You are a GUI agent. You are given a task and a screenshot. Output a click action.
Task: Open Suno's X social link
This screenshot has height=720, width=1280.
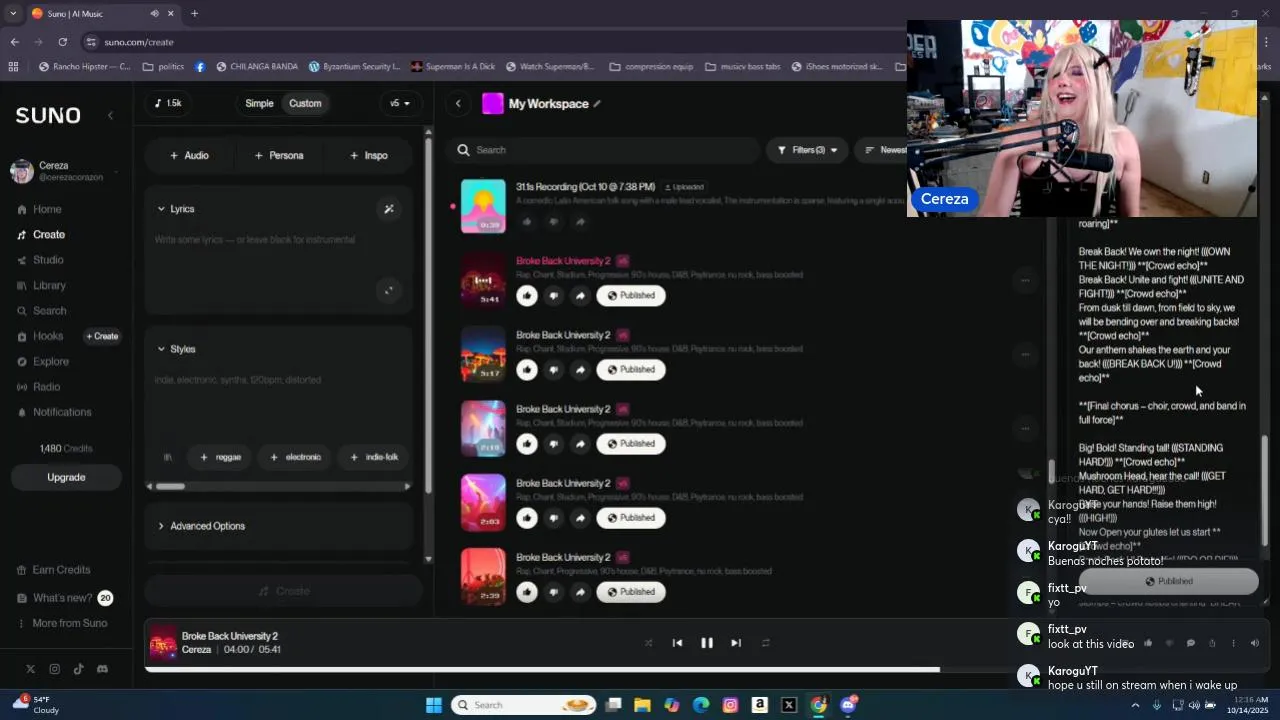pos(30,669)
